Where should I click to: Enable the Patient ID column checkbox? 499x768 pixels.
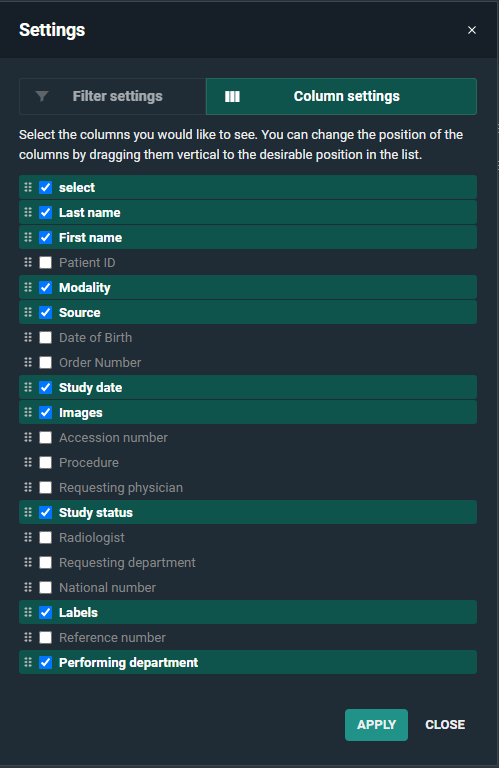tap(46, 263)
